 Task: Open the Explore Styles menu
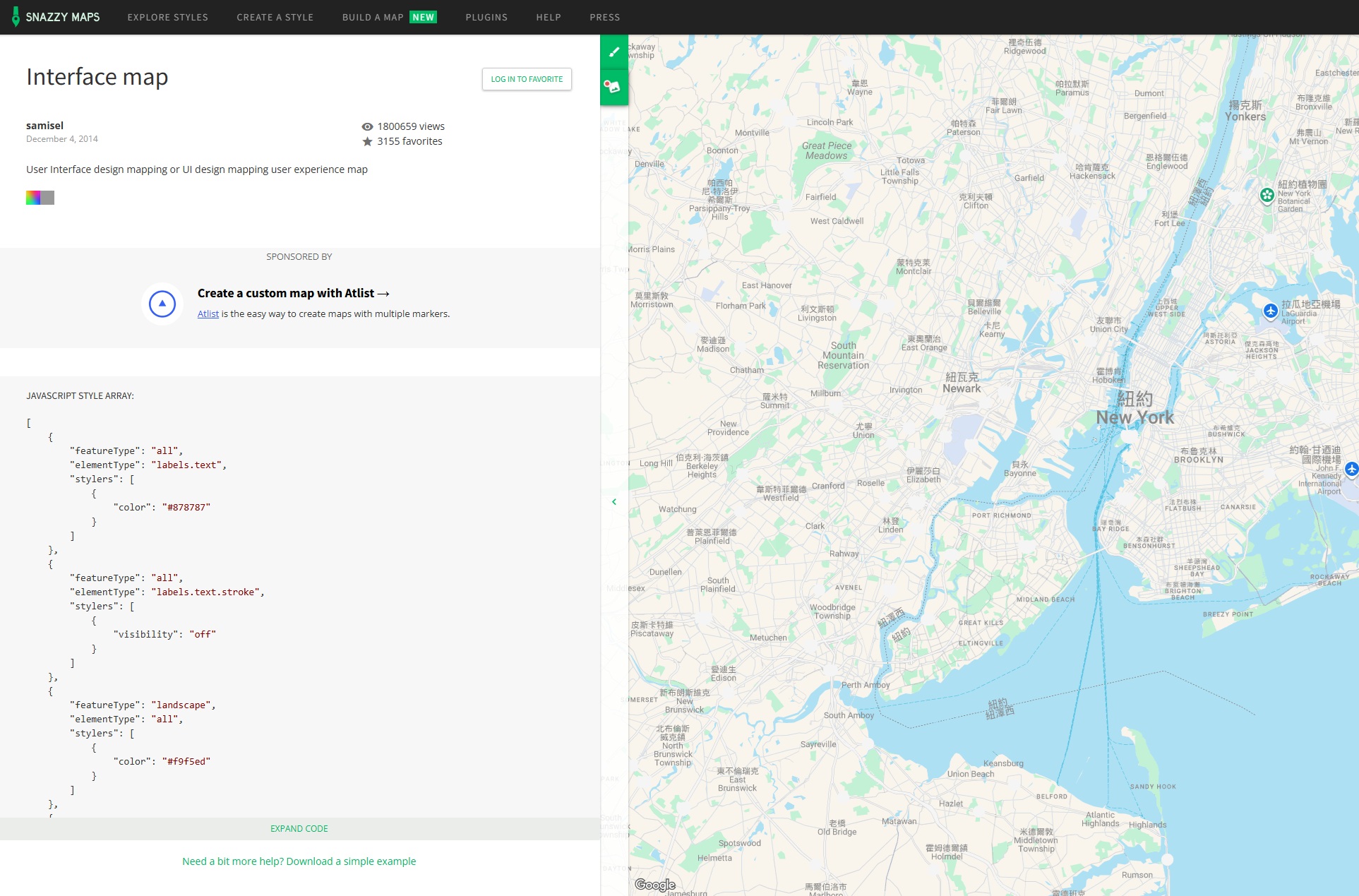point(167,17)
